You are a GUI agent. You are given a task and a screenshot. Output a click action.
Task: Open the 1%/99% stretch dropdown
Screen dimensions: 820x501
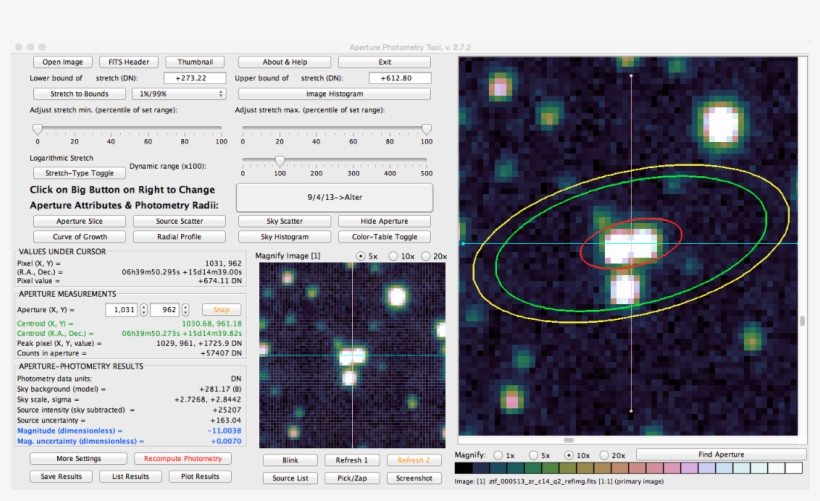[x=179, y=94]
